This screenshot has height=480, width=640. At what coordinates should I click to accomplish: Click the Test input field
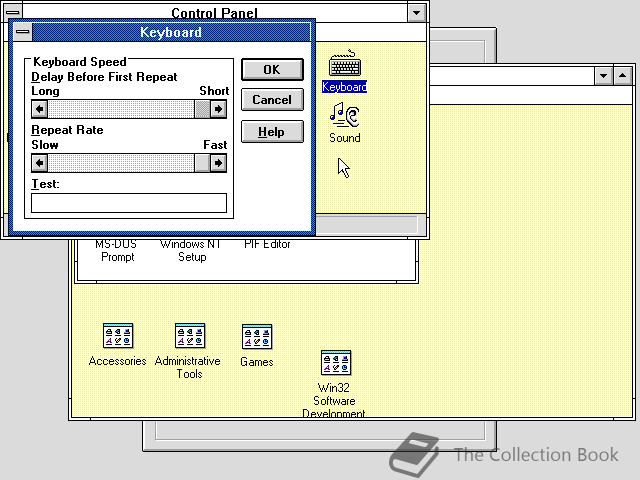(129, 203)
